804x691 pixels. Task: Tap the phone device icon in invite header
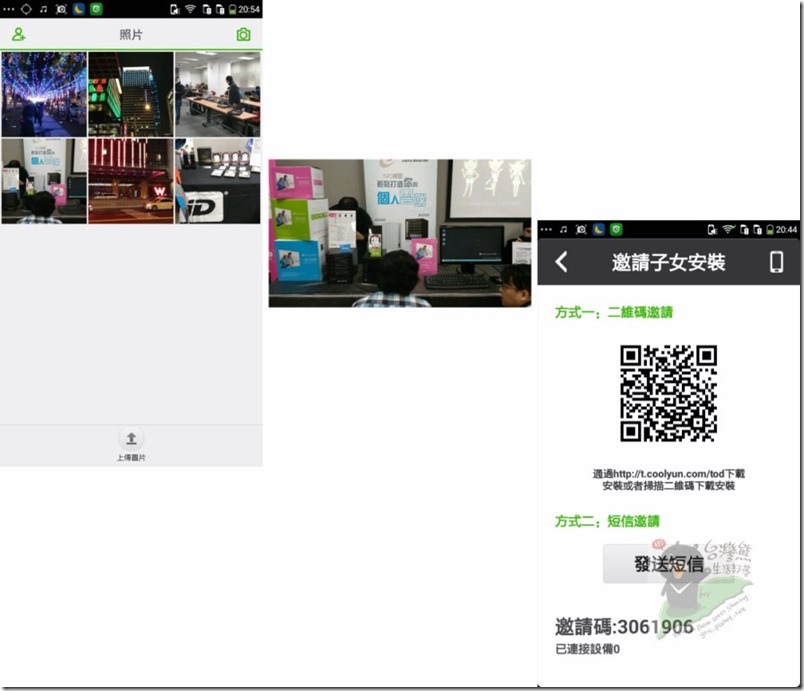(x=776, y=261)
